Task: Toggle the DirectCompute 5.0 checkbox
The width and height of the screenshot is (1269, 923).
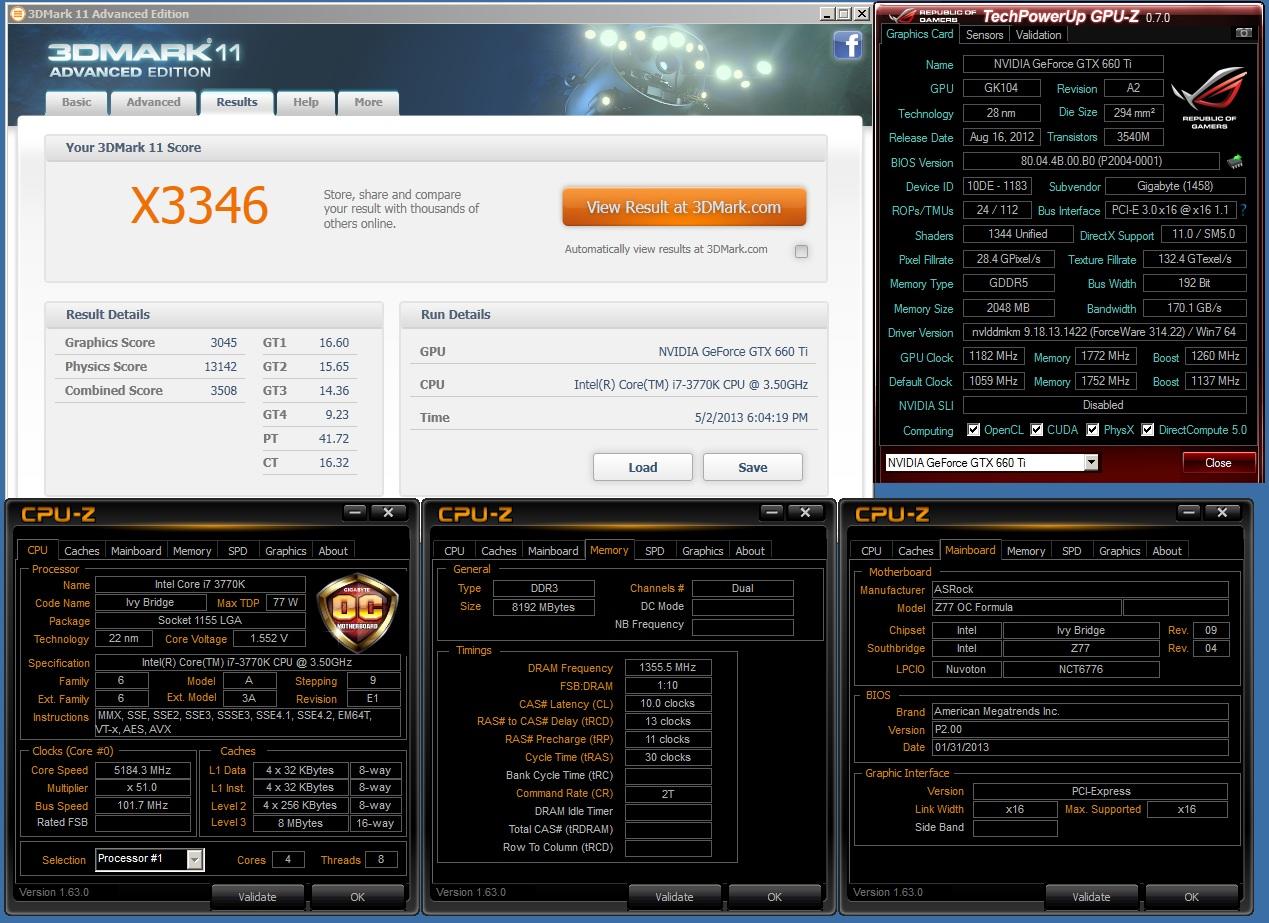Action: coord(1148,430)
